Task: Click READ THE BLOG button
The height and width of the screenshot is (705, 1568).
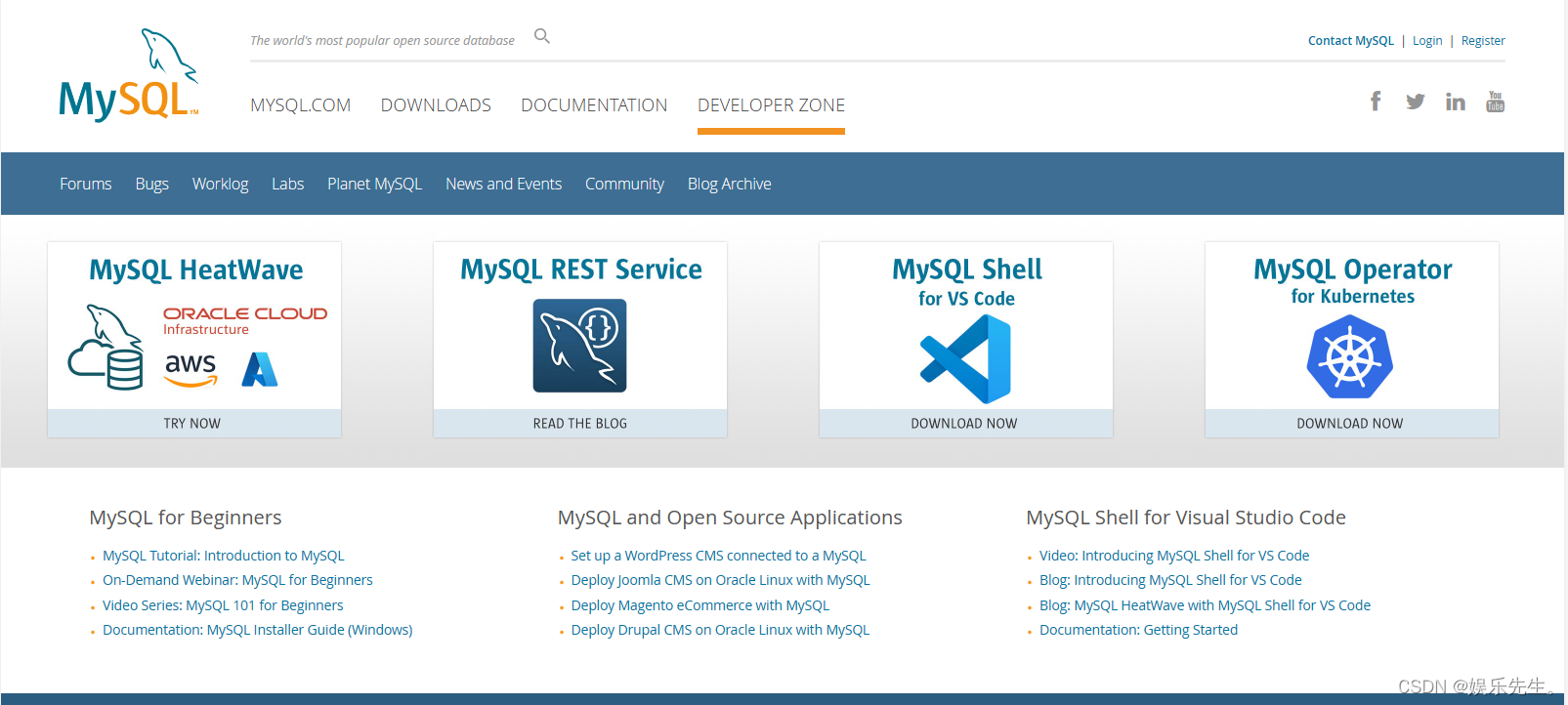Action: click(x=579, y=424)
